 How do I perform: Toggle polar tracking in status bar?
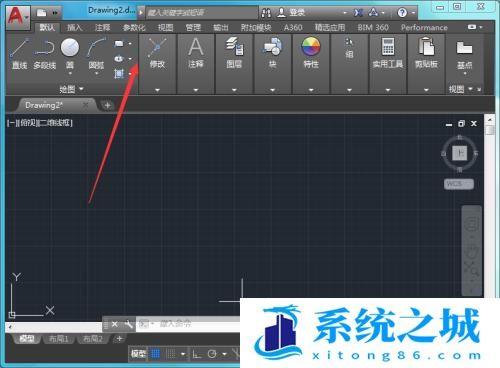[x=212, y=354]
